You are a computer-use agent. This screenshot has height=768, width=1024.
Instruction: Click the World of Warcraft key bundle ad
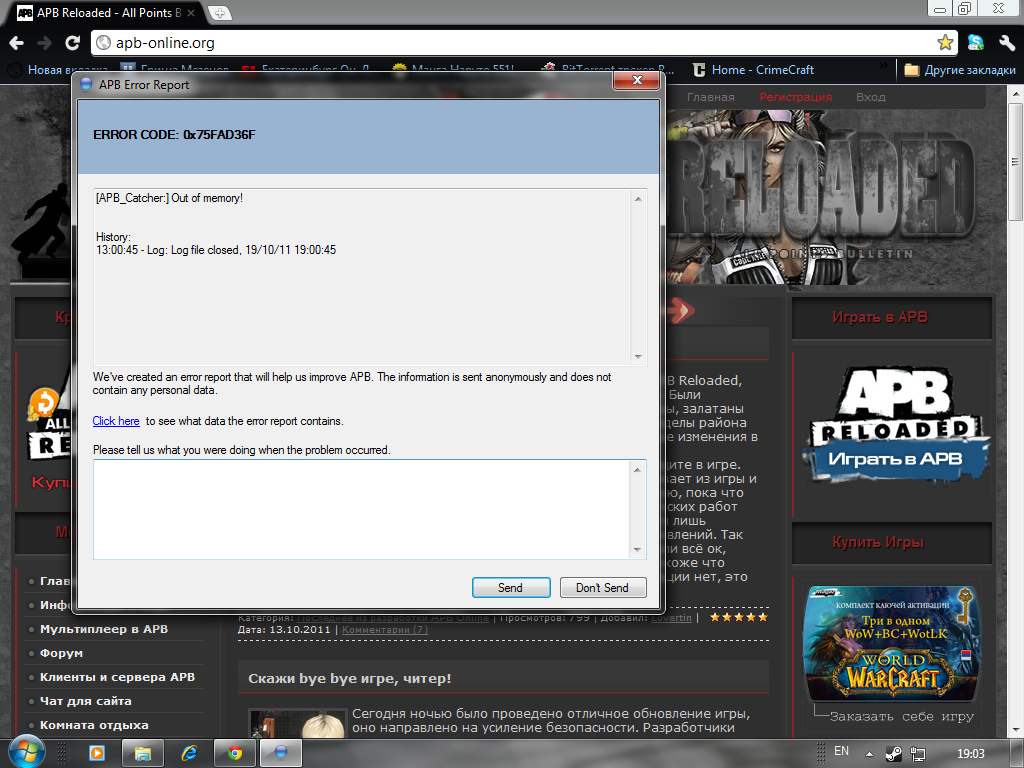[x=892, y=643]
